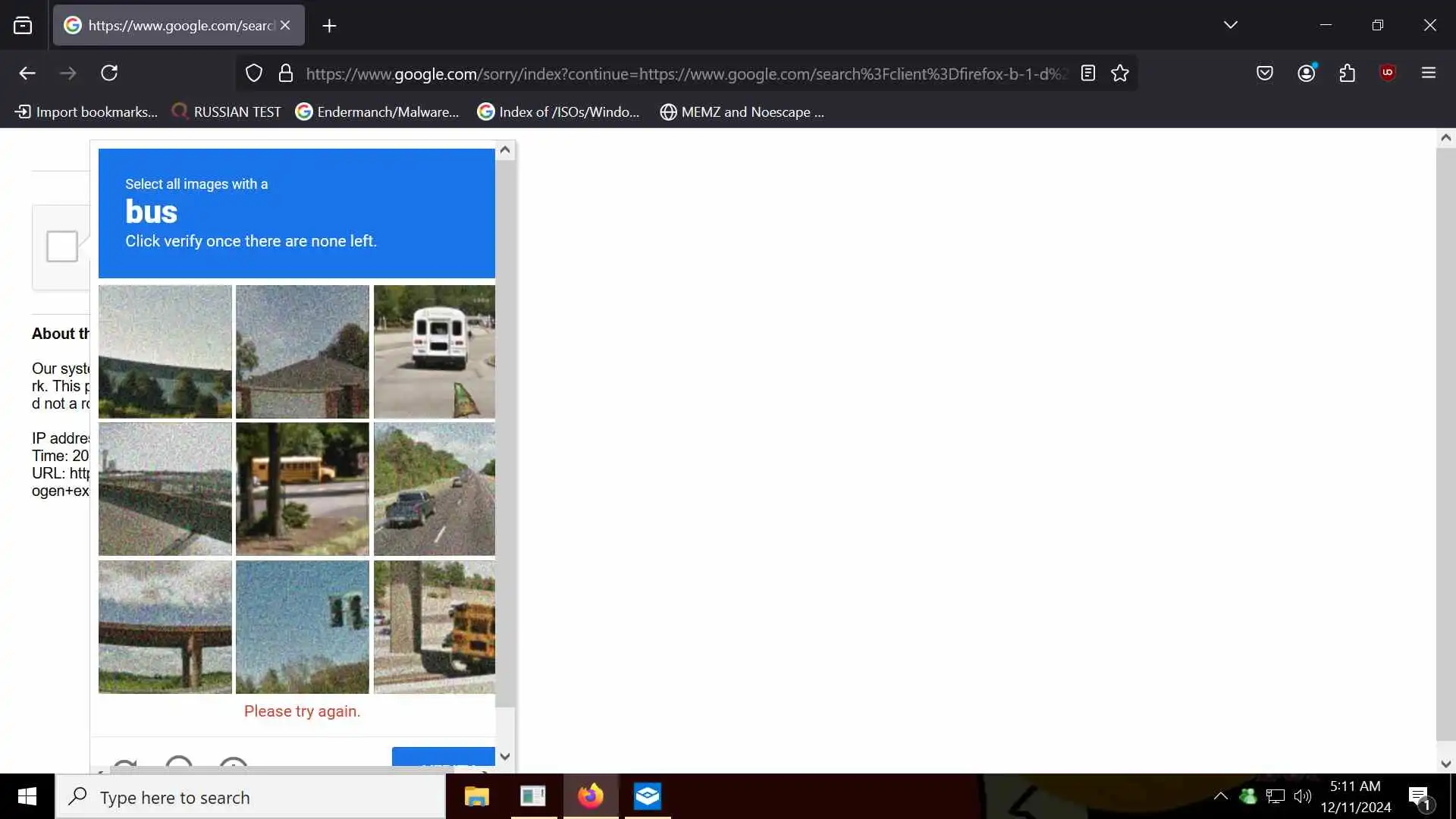Bookmark this page with star

[x=1120, y=73]
